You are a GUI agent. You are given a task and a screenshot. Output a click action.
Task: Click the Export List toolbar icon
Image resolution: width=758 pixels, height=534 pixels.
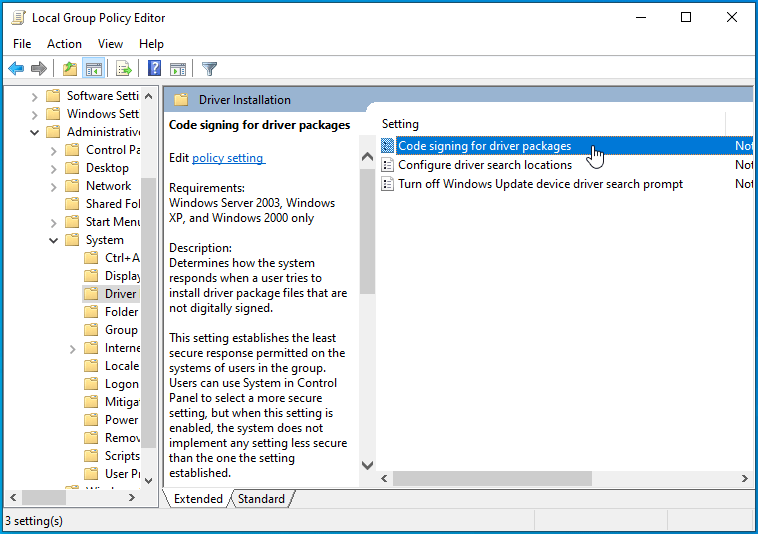[124, 69]
